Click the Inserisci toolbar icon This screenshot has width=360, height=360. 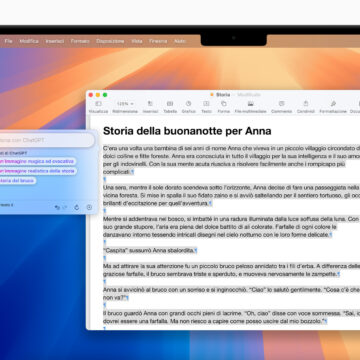point(150,104)
